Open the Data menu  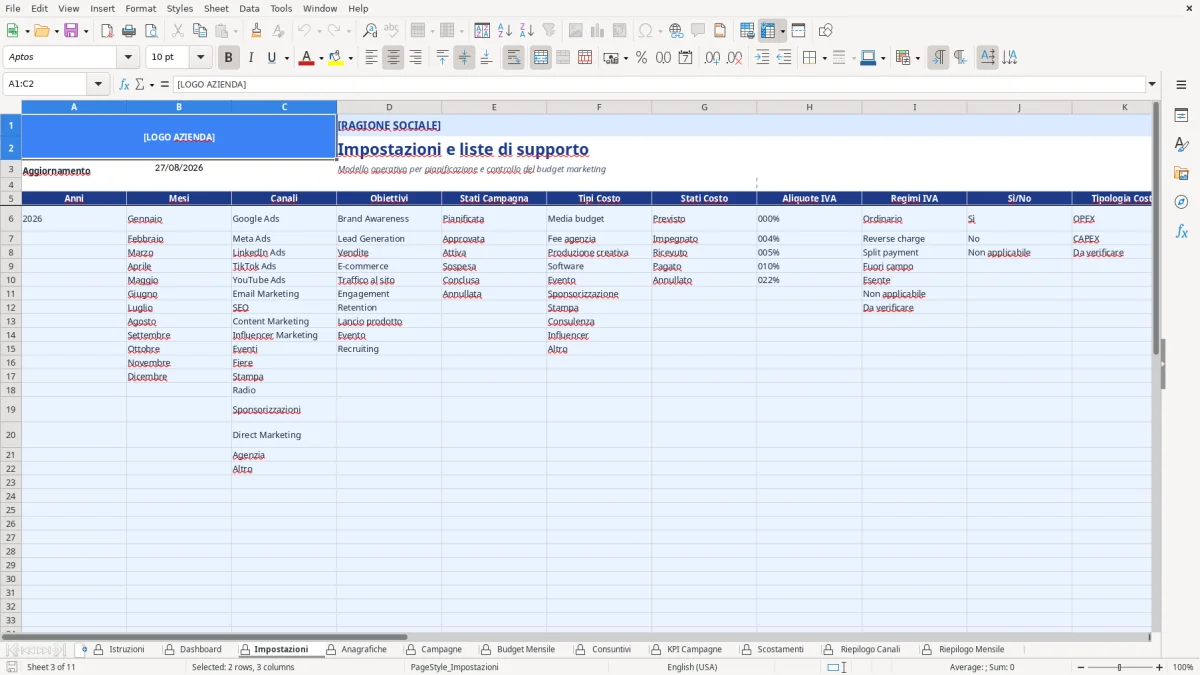(249, 8)
